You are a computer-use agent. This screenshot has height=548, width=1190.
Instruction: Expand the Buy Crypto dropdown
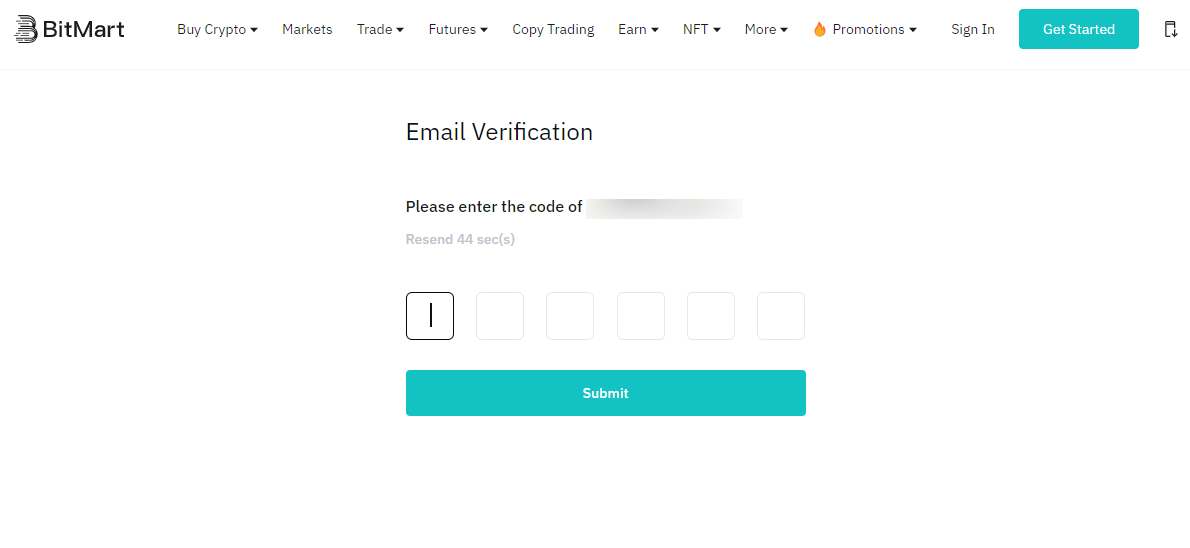(x=217, y=29)
